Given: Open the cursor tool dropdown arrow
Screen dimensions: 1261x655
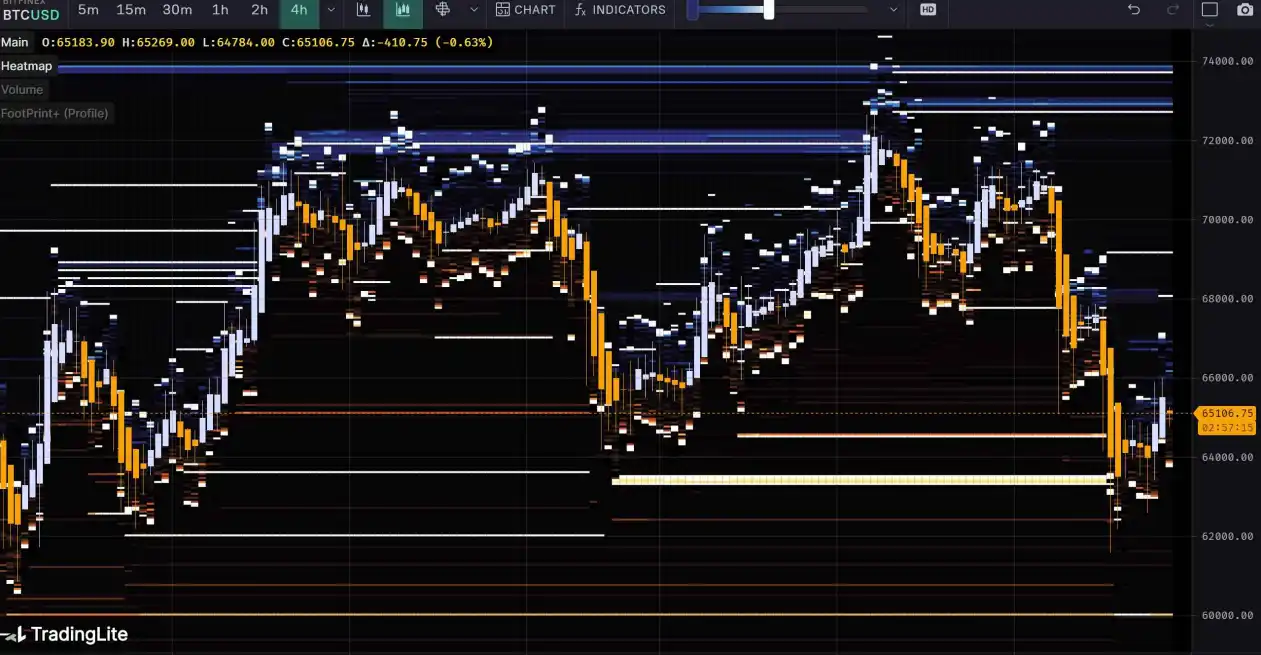Looking at the screenshot, I should pyautogui.click(x=473, y=10).
